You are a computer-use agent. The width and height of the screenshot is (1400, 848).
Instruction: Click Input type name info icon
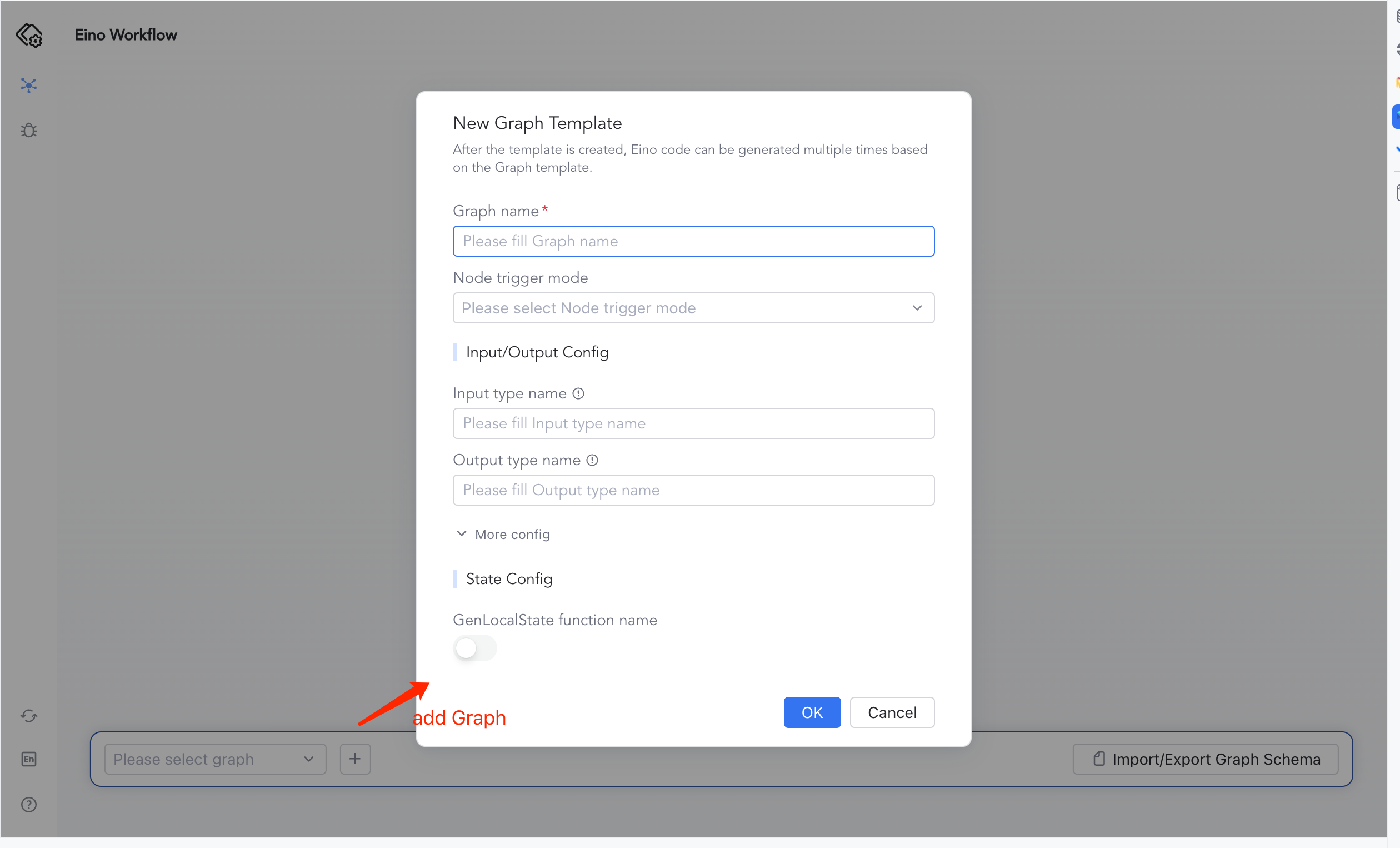[x=578, y=393]
